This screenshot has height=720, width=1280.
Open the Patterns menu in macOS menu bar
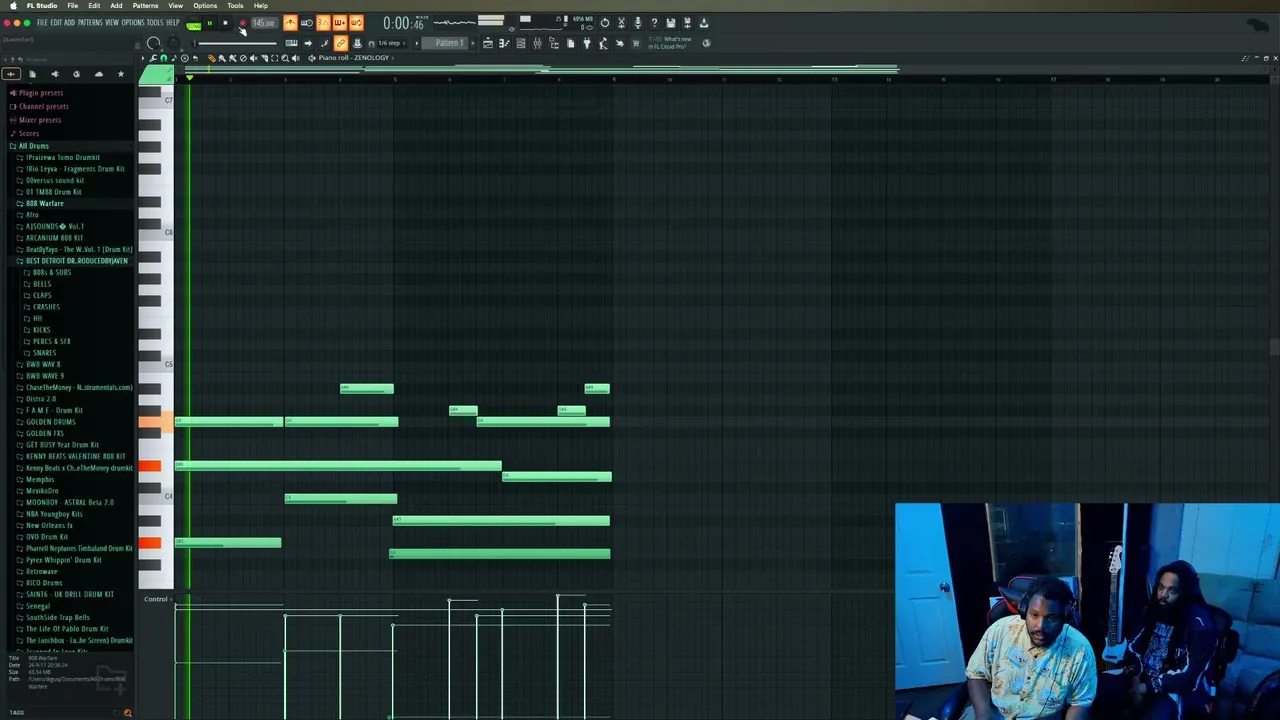pos(145,5)
